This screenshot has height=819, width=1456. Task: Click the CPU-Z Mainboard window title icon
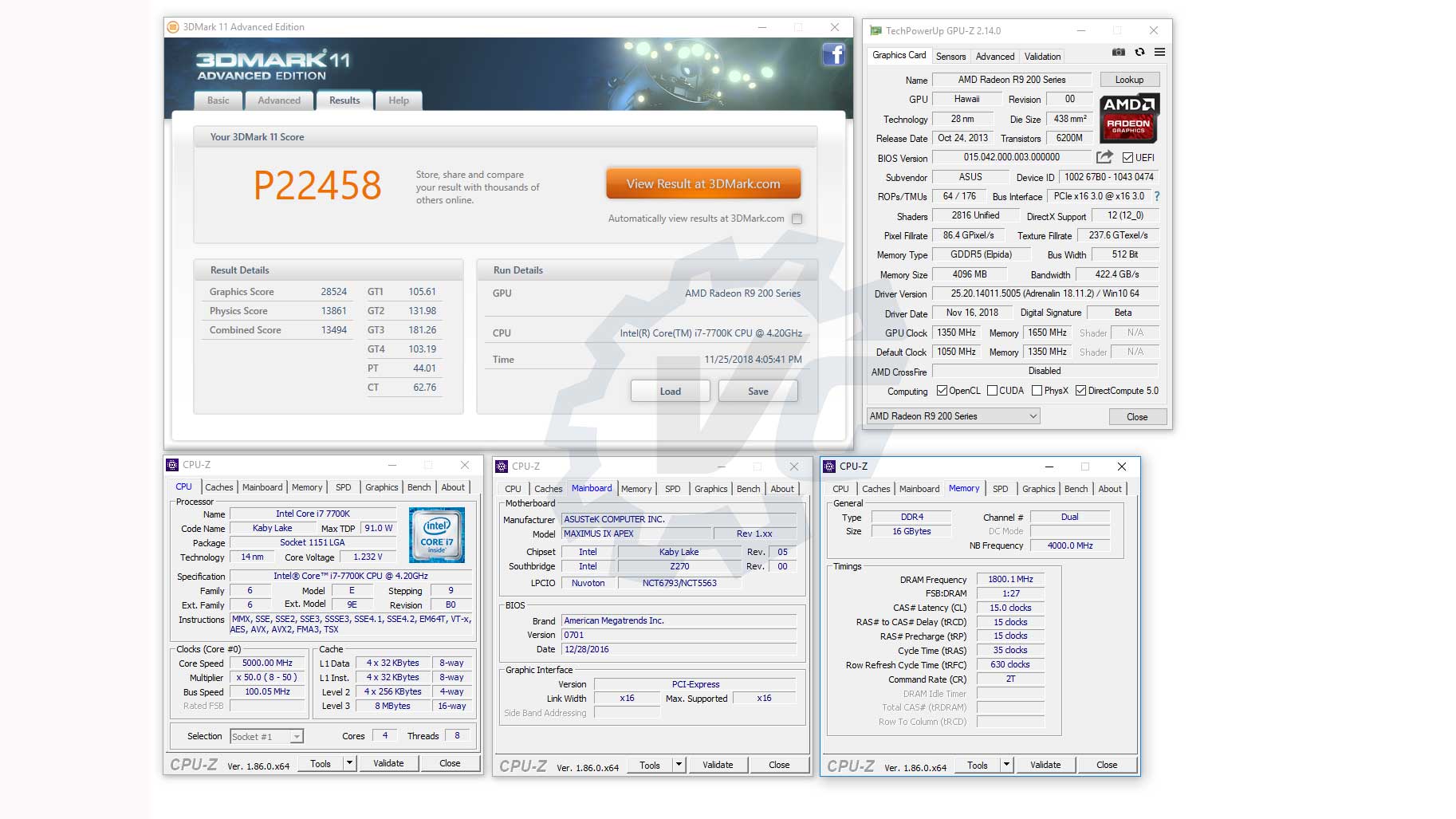point(502,467)
